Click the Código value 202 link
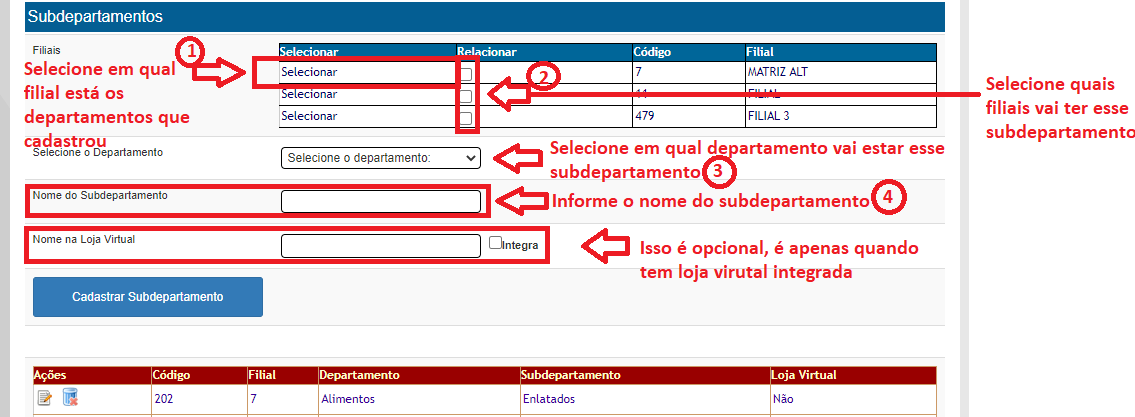The width and height of the screenshot is (1135, 417). [163, 399]
